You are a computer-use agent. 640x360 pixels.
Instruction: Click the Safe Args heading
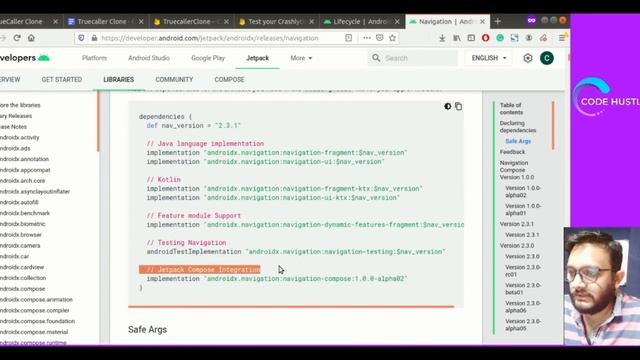tap(147, 329)
